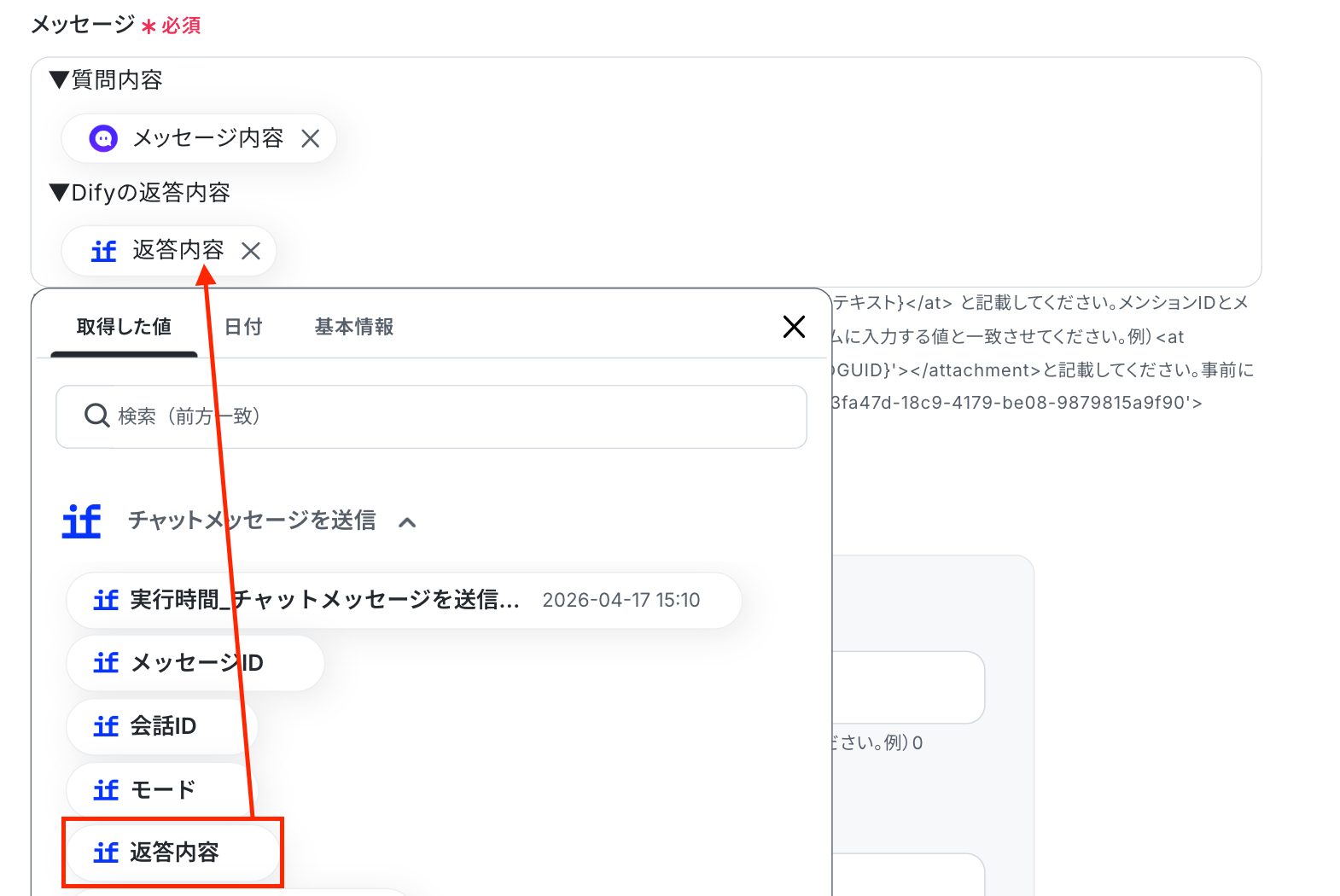The image size is (1340, 896).
Task: Remove the 返答内容 tag with X
Action: (x=251, y=251)
